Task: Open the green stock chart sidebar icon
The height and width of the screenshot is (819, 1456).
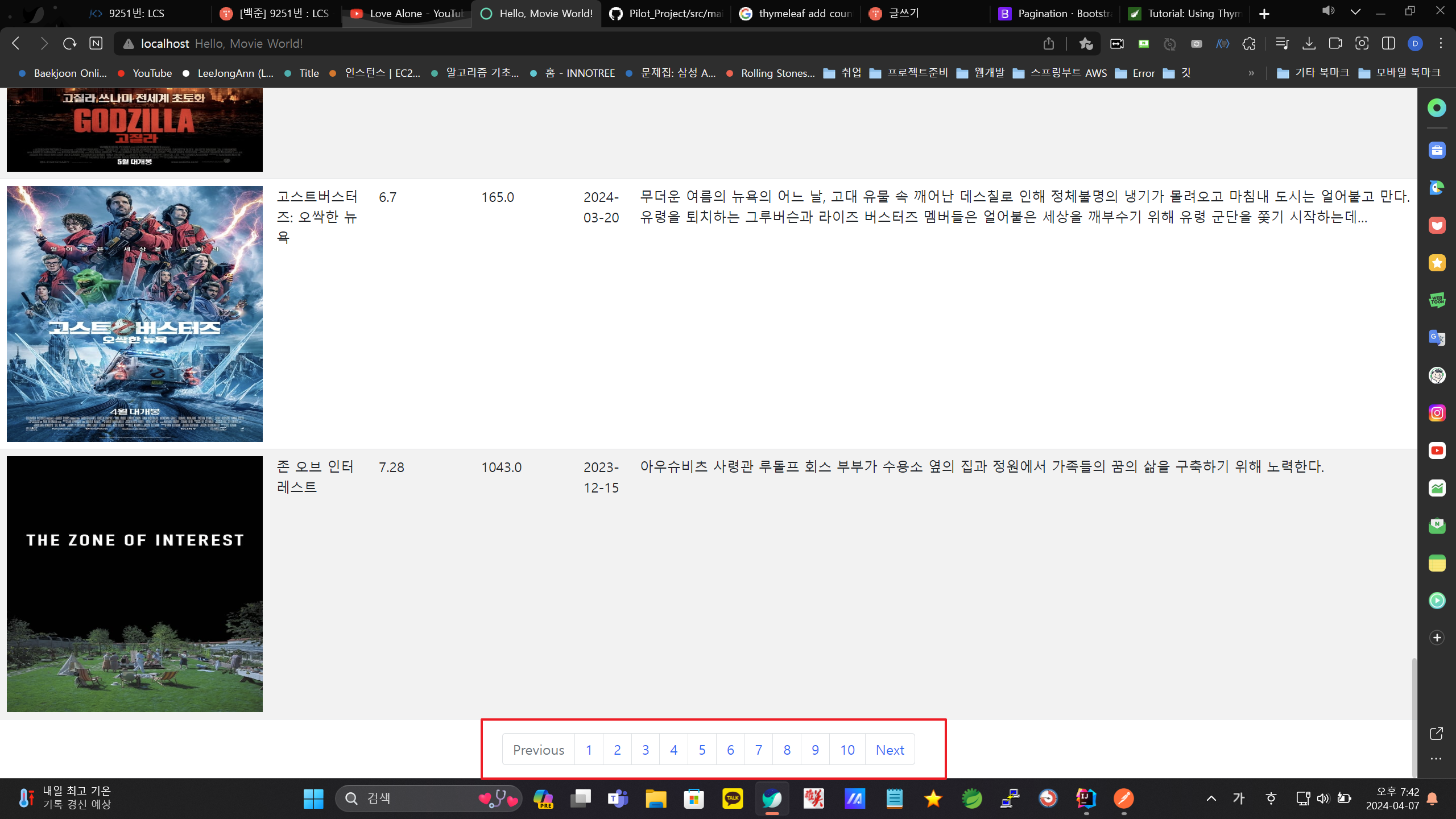Action: 1437,488
